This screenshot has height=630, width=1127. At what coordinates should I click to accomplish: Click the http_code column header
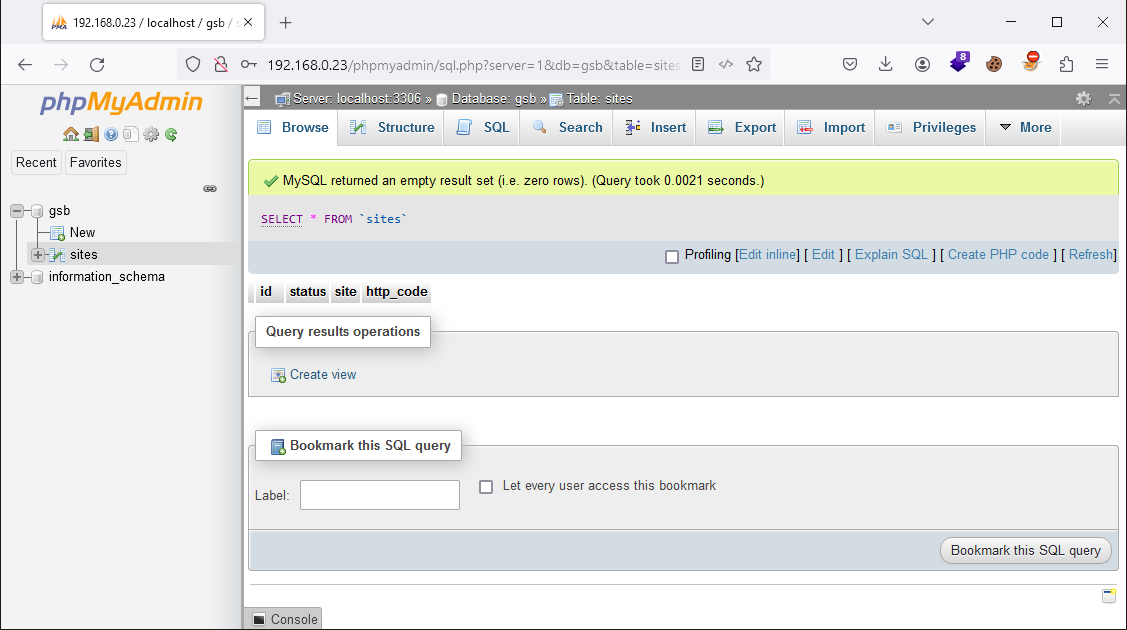pyautogui.click(x=397, y=292)
